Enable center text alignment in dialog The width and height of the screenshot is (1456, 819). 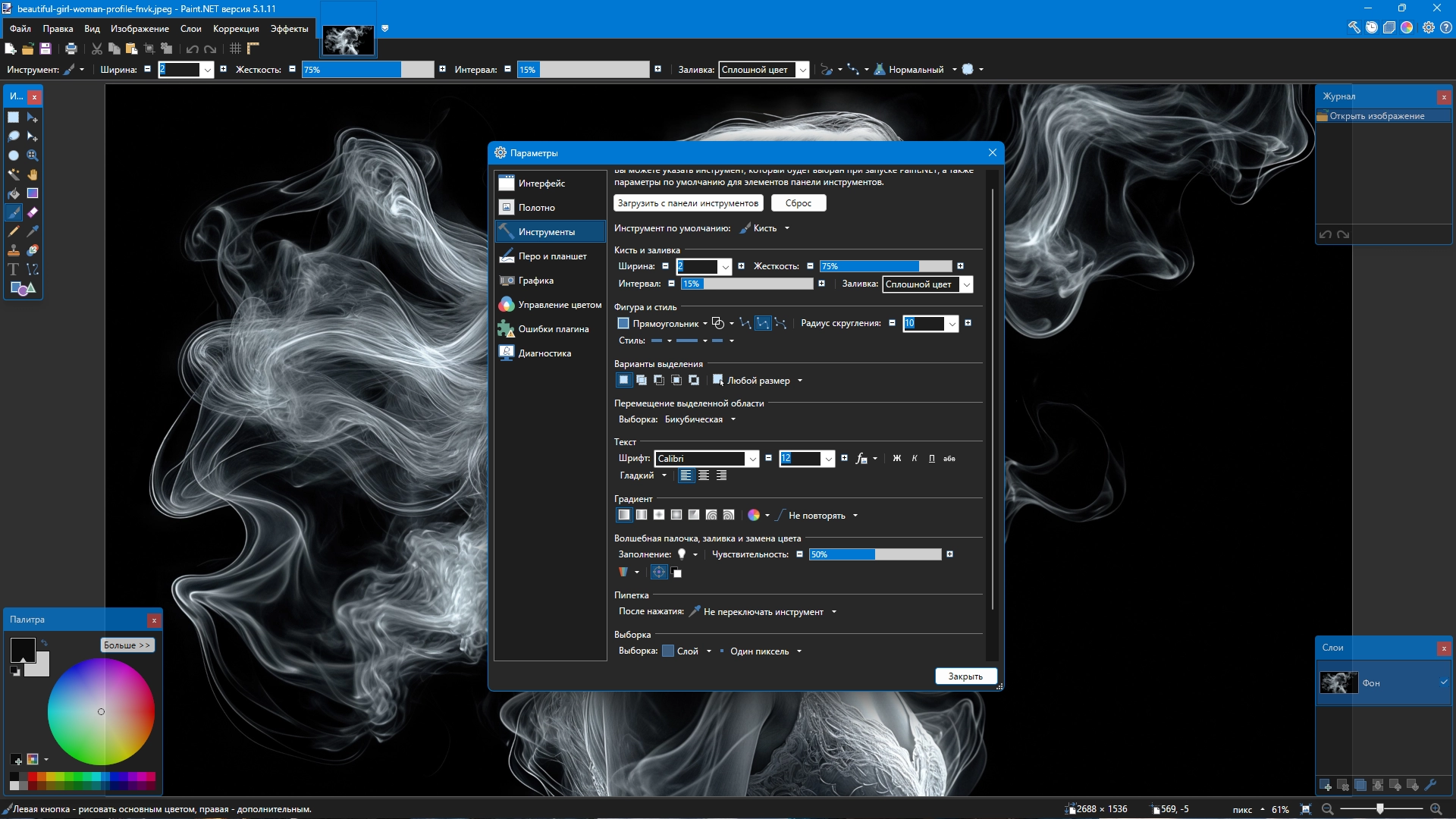[x=704, y=475]
